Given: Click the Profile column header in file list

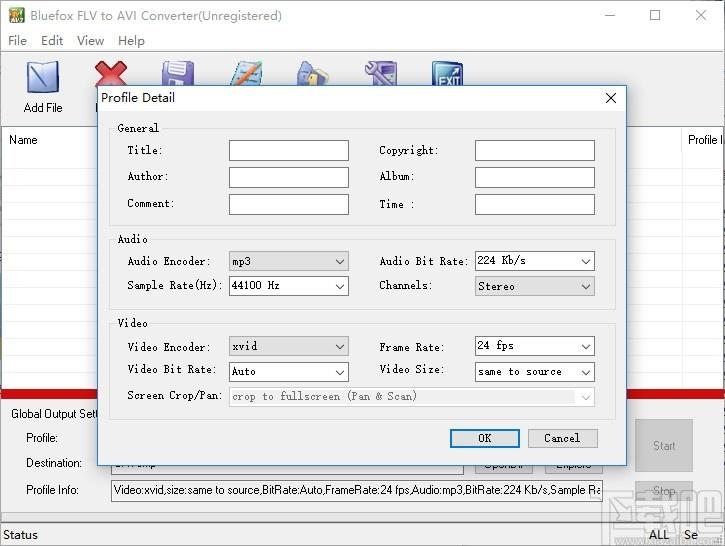Looking at the screenshot, I should click(x=703, y=140).
